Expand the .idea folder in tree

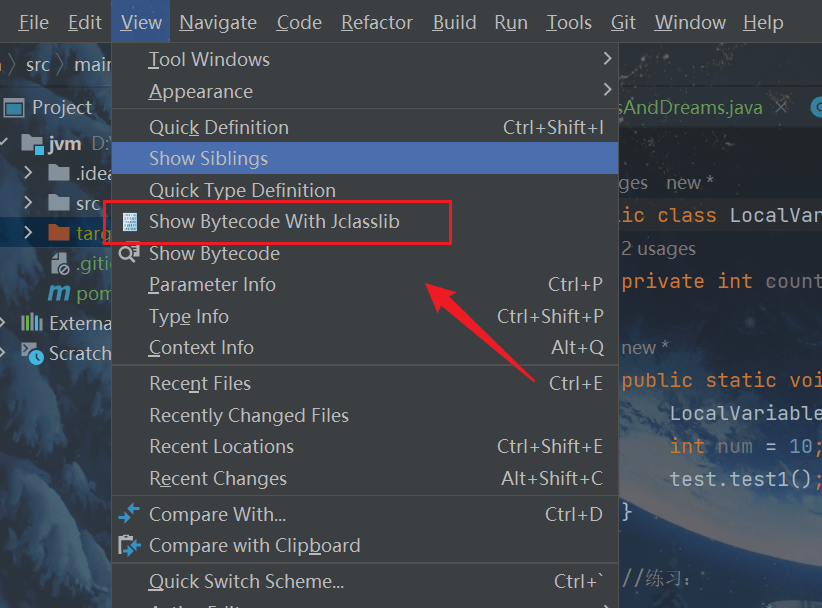[x=29, y=173]
